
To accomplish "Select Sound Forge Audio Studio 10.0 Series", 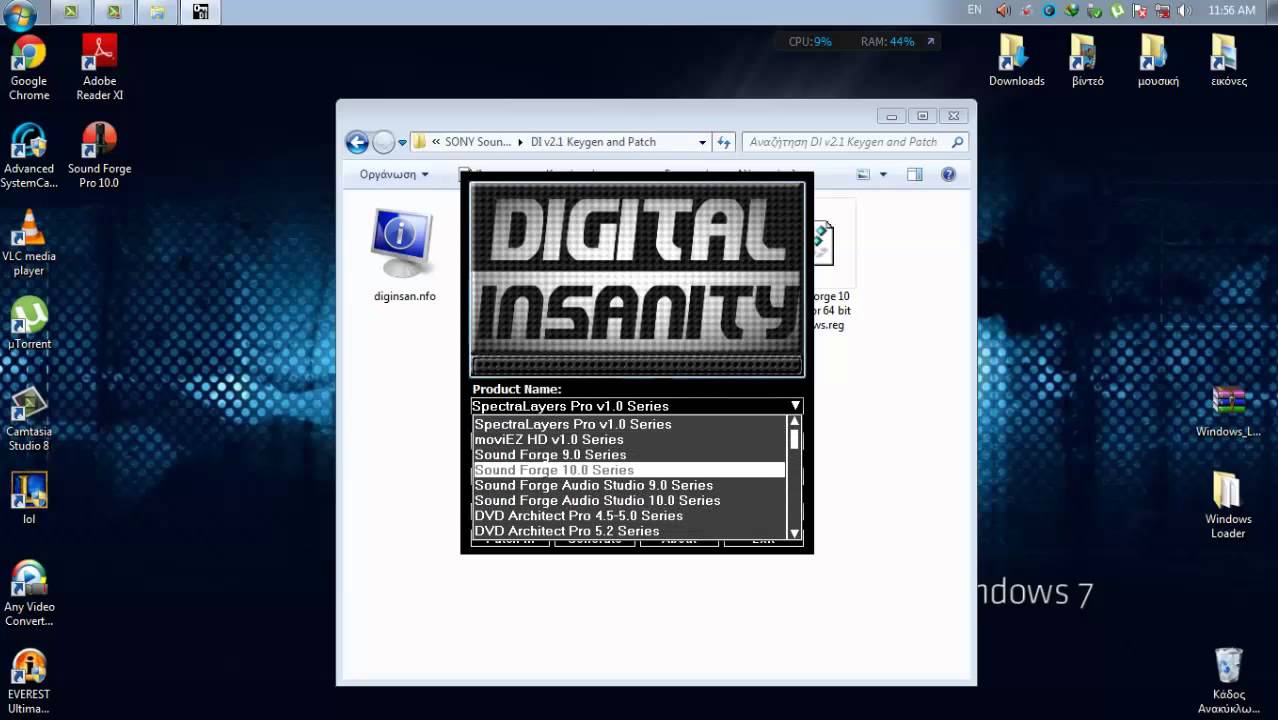I will 629,500.
